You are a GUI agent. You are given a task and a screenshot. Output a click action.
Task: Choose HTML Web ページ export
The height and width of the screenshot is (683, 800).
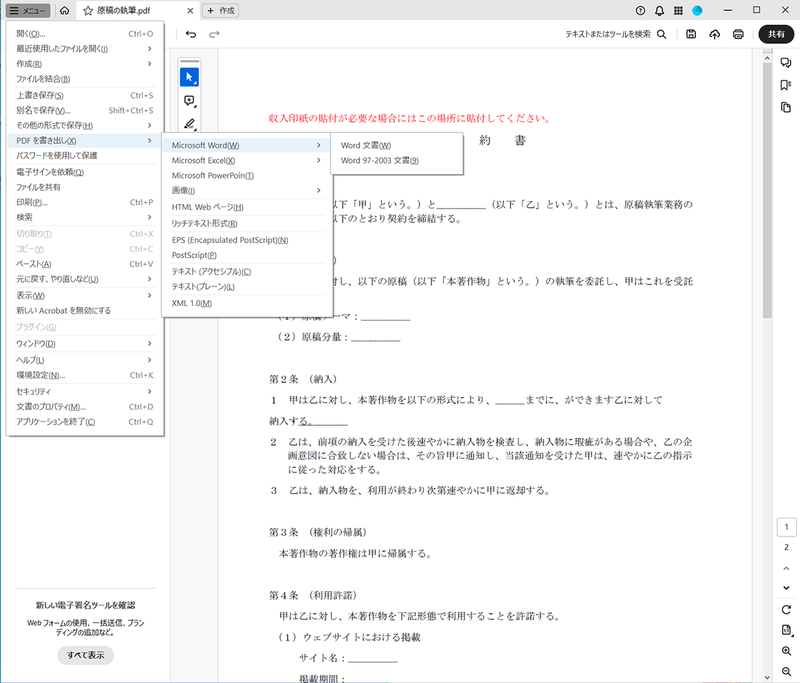pos(247,207)
